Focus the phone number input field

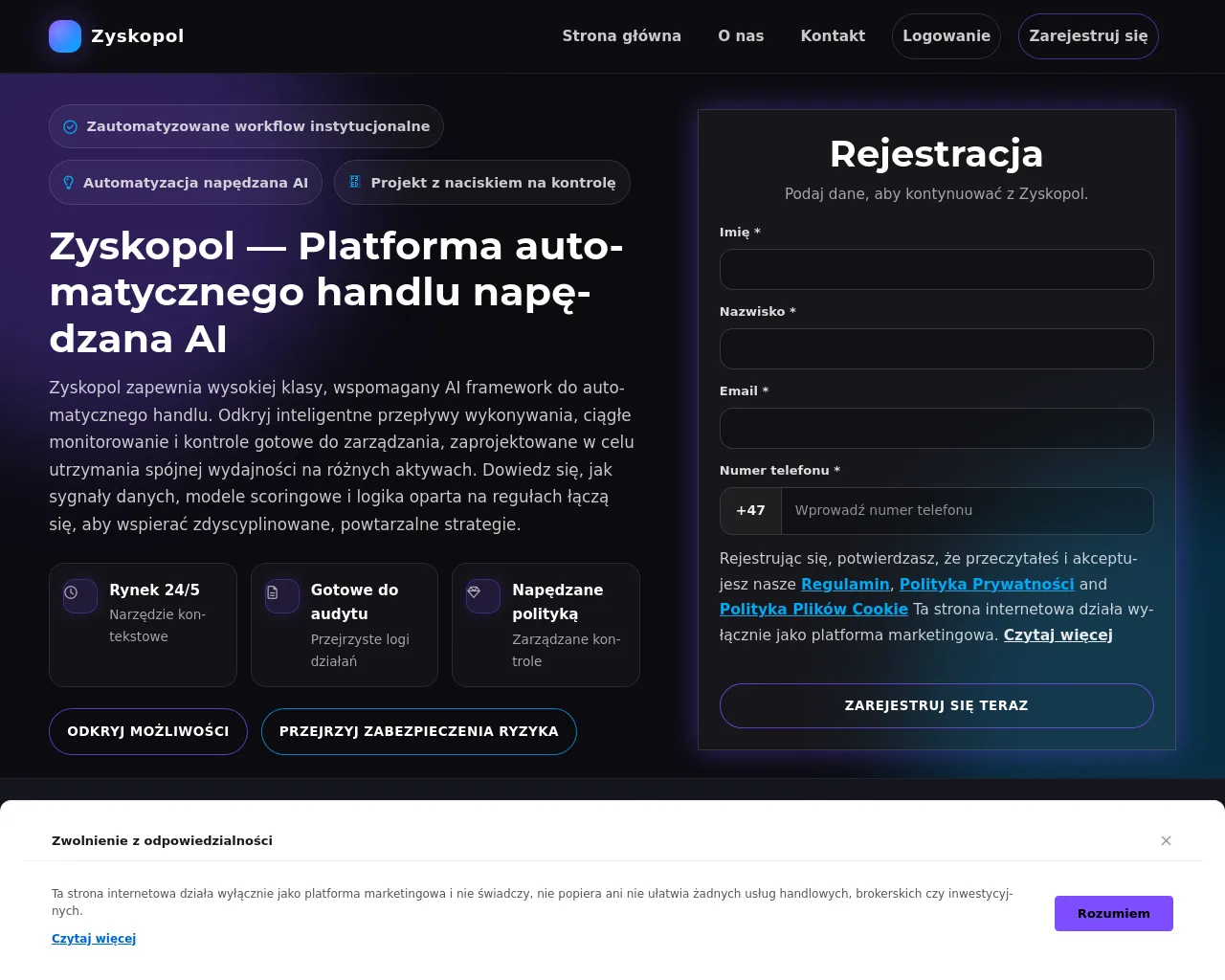tap(968, 511)
